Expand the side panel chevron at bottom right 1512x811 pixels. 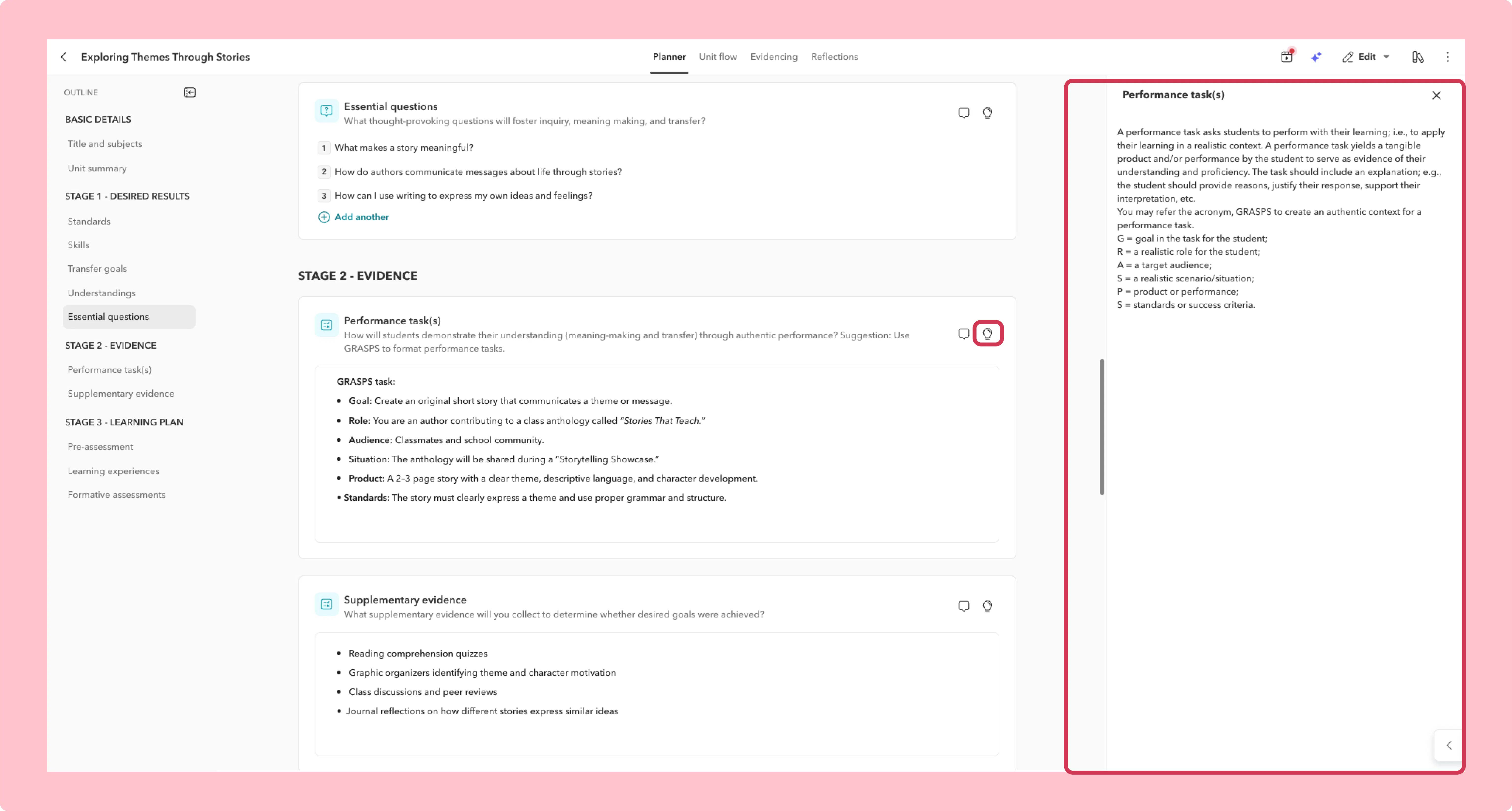pyautogui.click(x=1449, y=745)
